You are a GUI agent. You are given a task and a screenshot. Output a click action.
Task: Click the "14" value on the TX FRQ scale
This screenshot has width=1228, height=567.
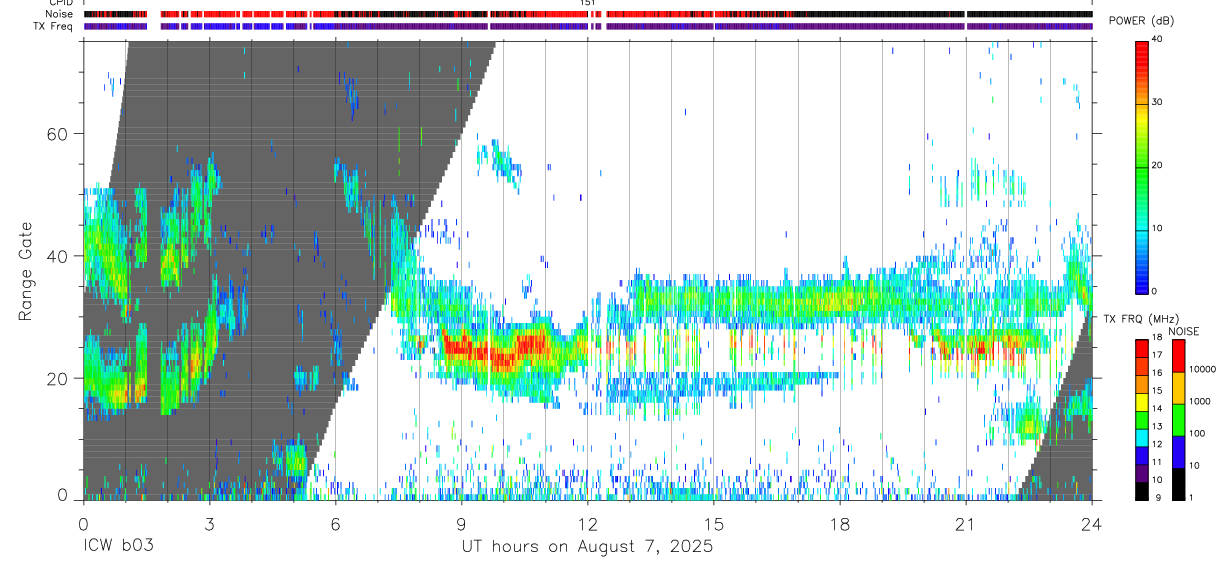[x=1157, y=409]
